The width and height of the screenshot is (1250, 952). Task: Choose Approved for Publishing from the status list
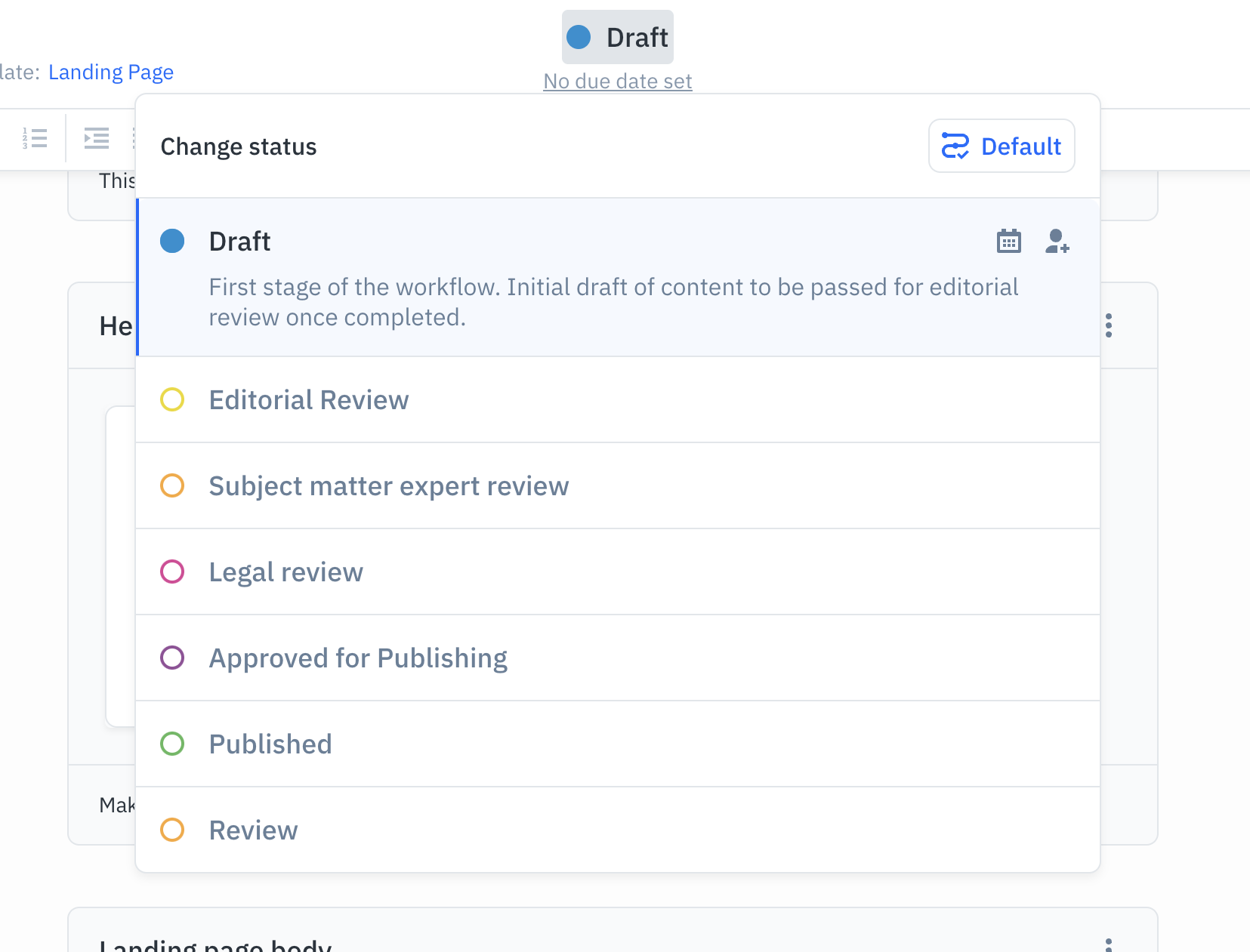click(358, 658)
